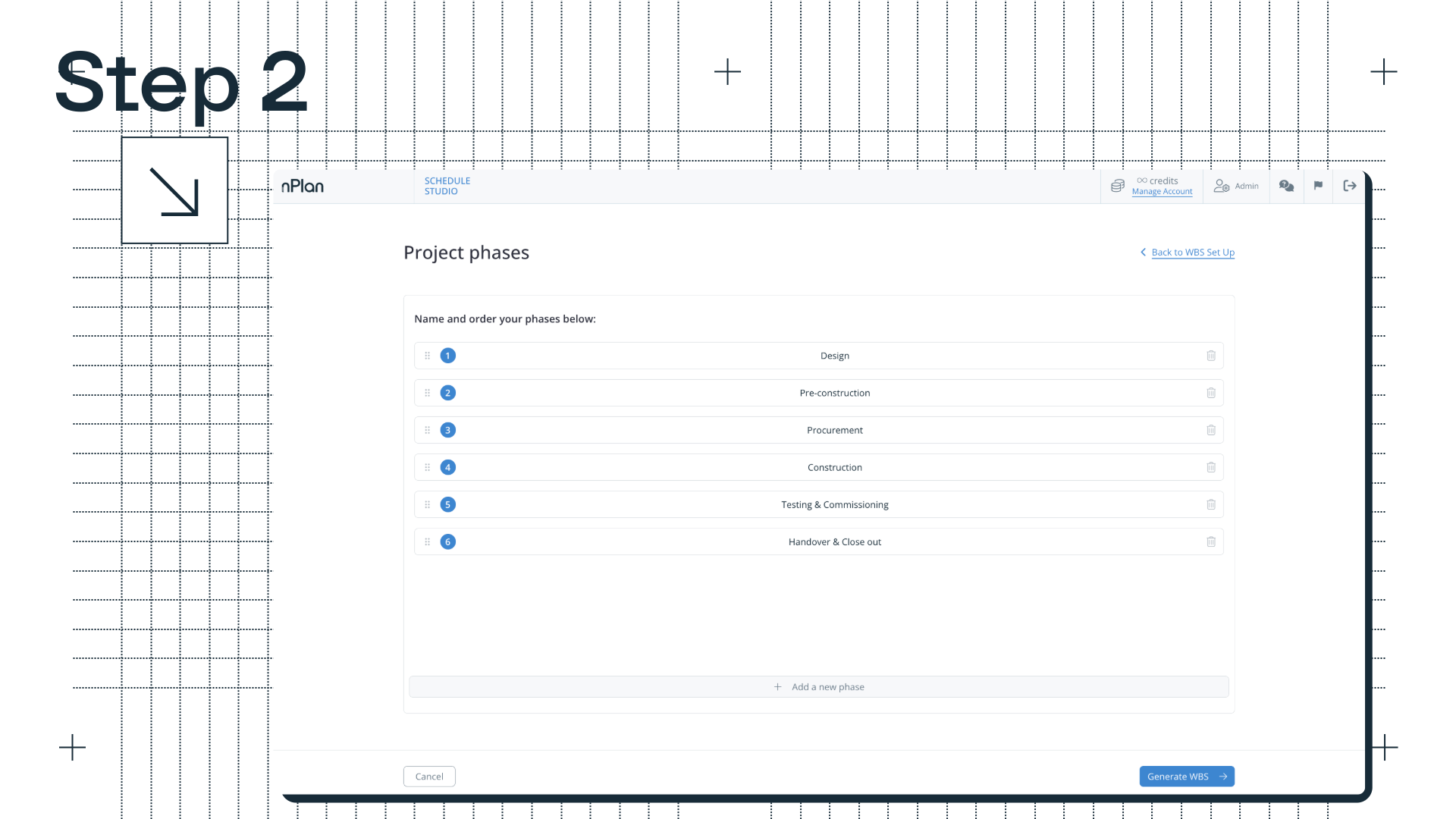Image resolution: width=1456 pixels, height=819 pixels.
Task: Delete the Procurement phase with its trash icon
Action: pyautogui.click(x=1211, y=430)
